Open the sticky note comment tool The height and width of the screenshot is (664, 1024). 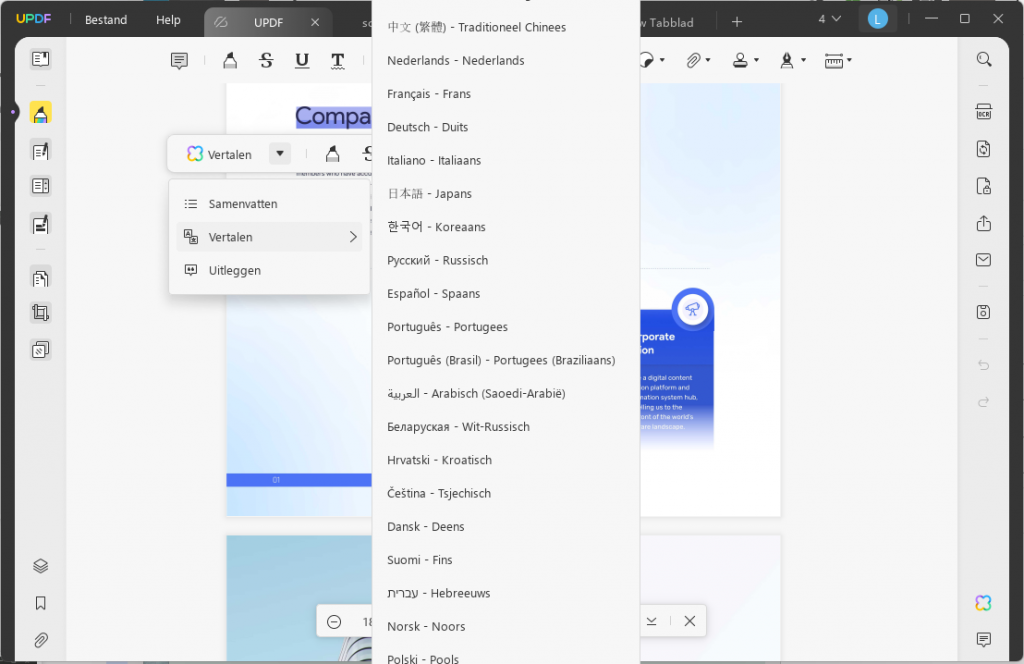point(179,61)
